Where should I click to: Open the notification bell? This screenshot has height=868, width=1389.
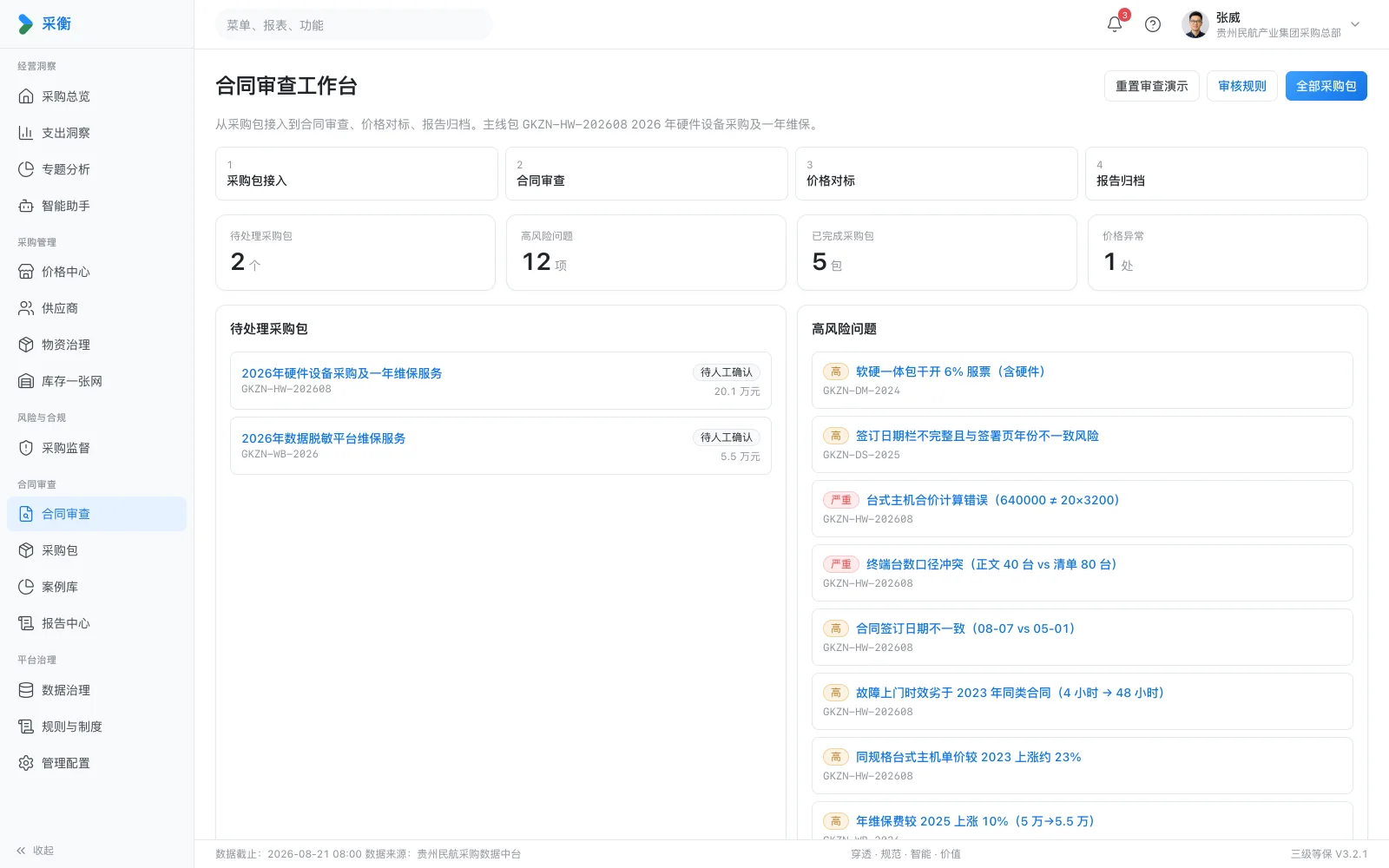pyautogui.click(x=1115, y=24)
